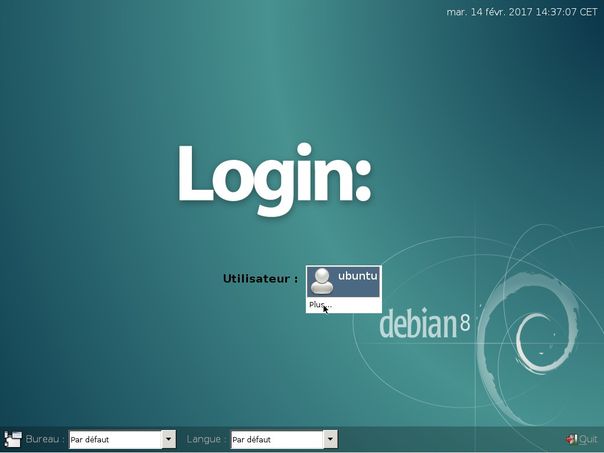
Task: Click the 'Utilisateur :' label
Action: (x=260, y=279)
